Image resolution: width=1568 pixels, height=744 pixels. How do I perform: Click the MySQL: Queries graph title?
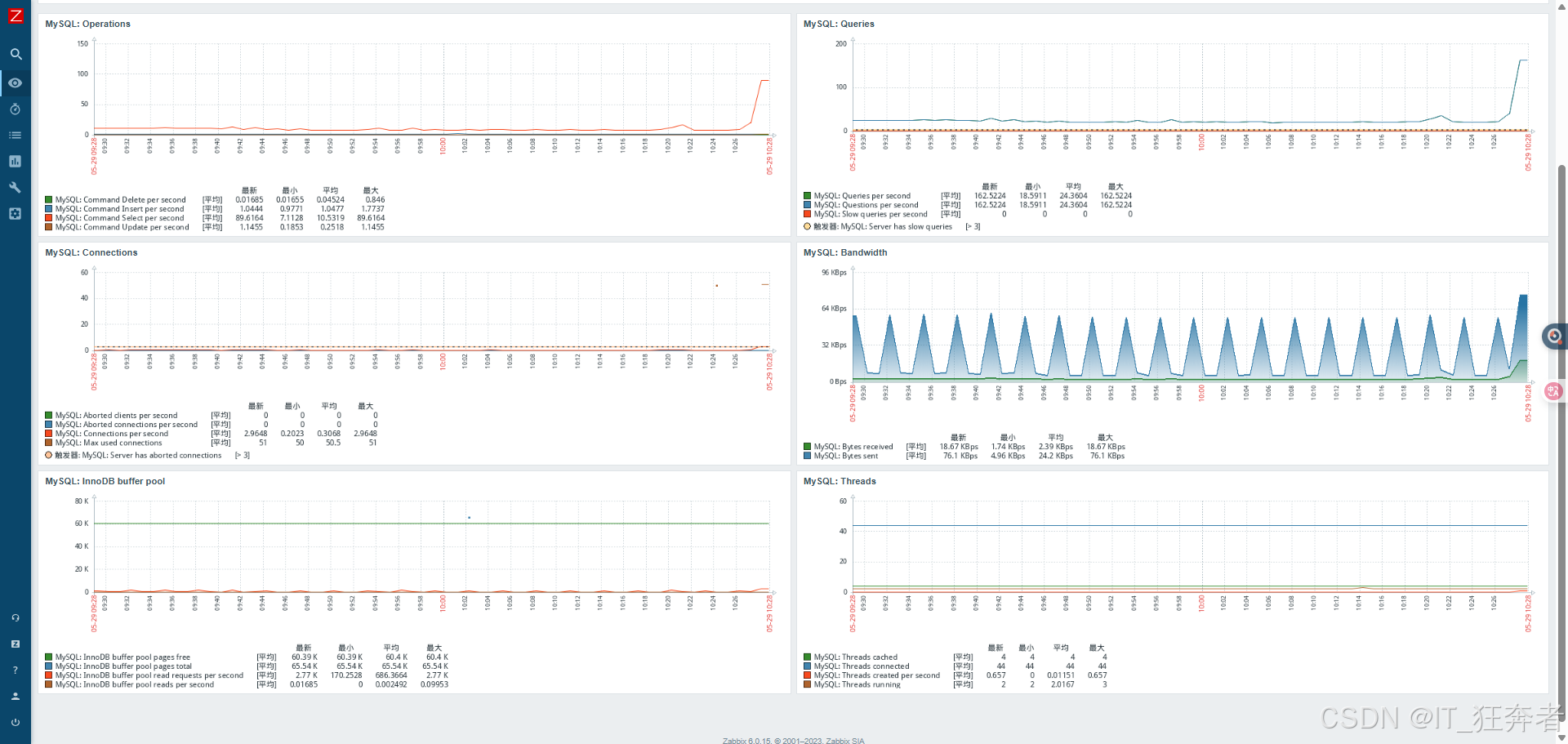click(839, 24)
